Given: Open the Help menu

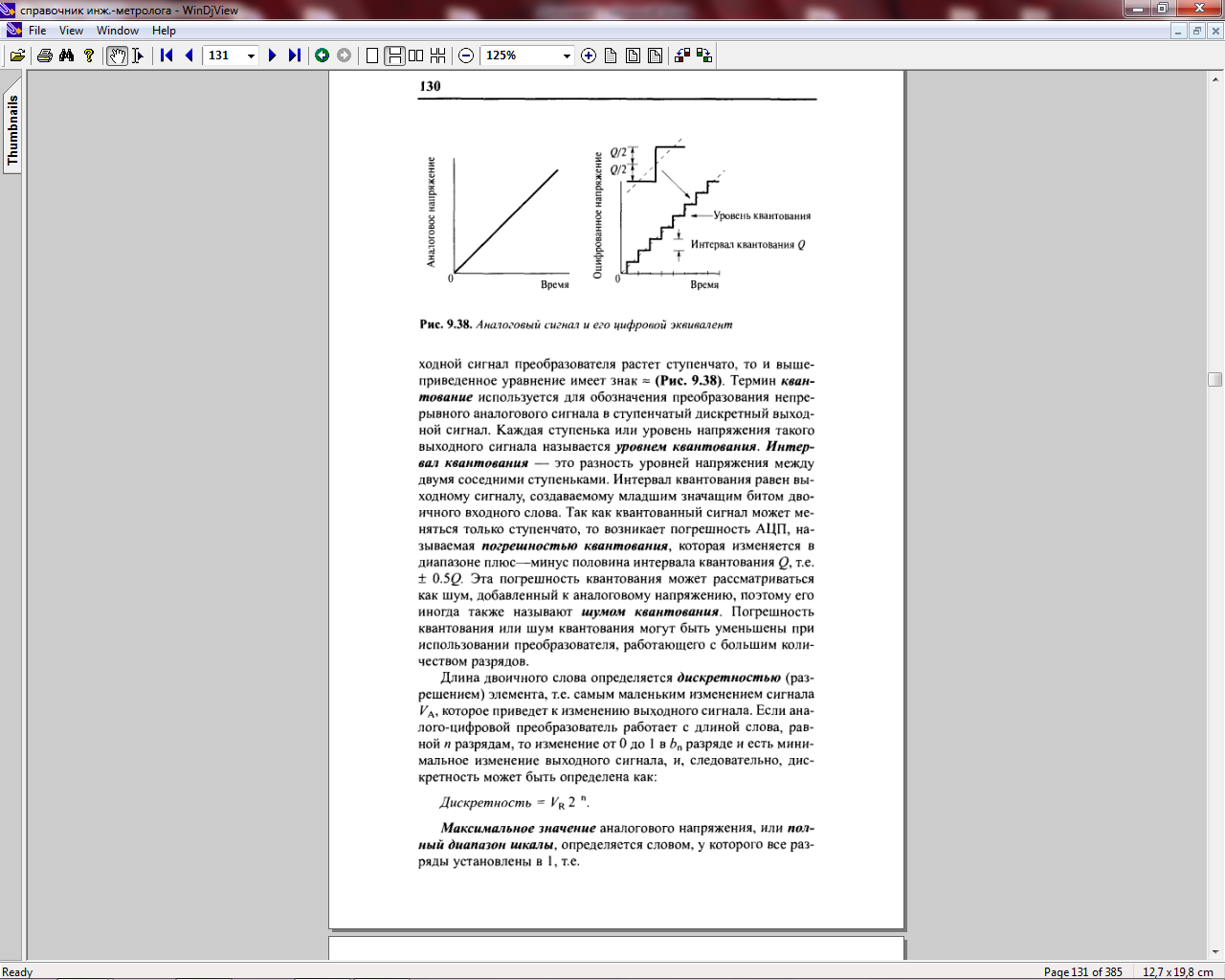Looking at the screenshot, I should click(x=164, y=31).
